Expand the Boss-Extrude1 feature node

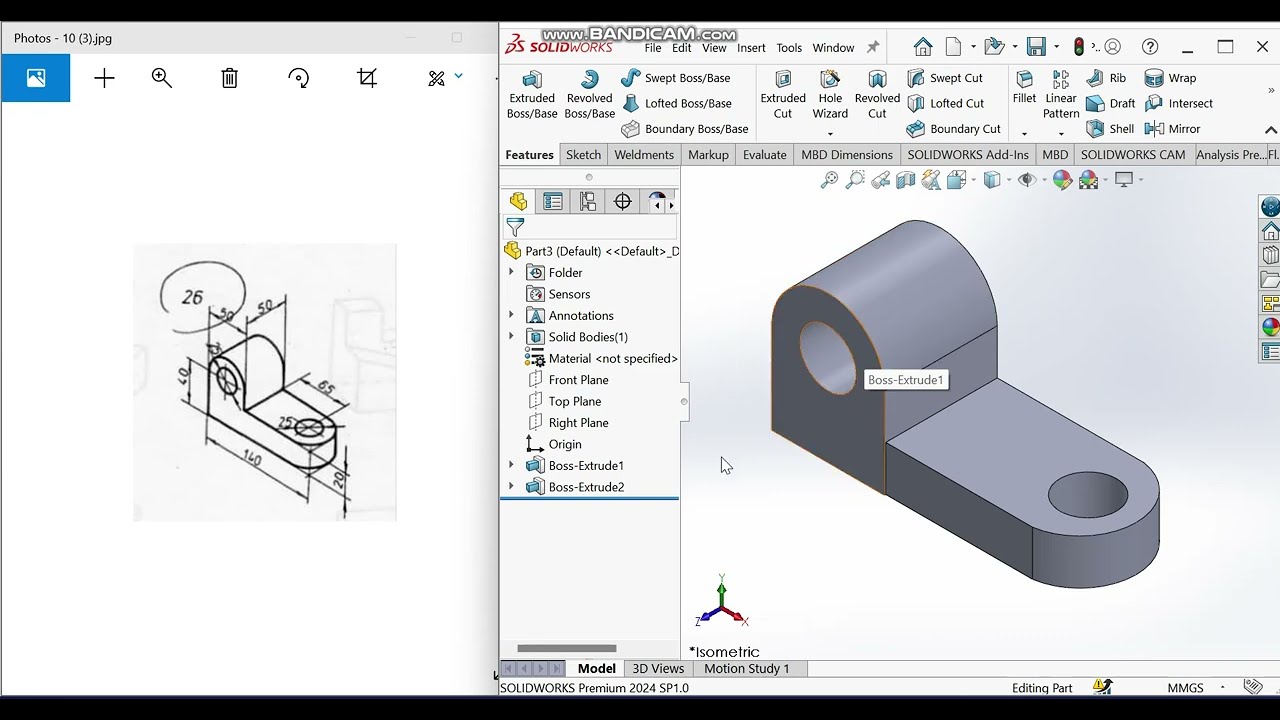(511, 465)
